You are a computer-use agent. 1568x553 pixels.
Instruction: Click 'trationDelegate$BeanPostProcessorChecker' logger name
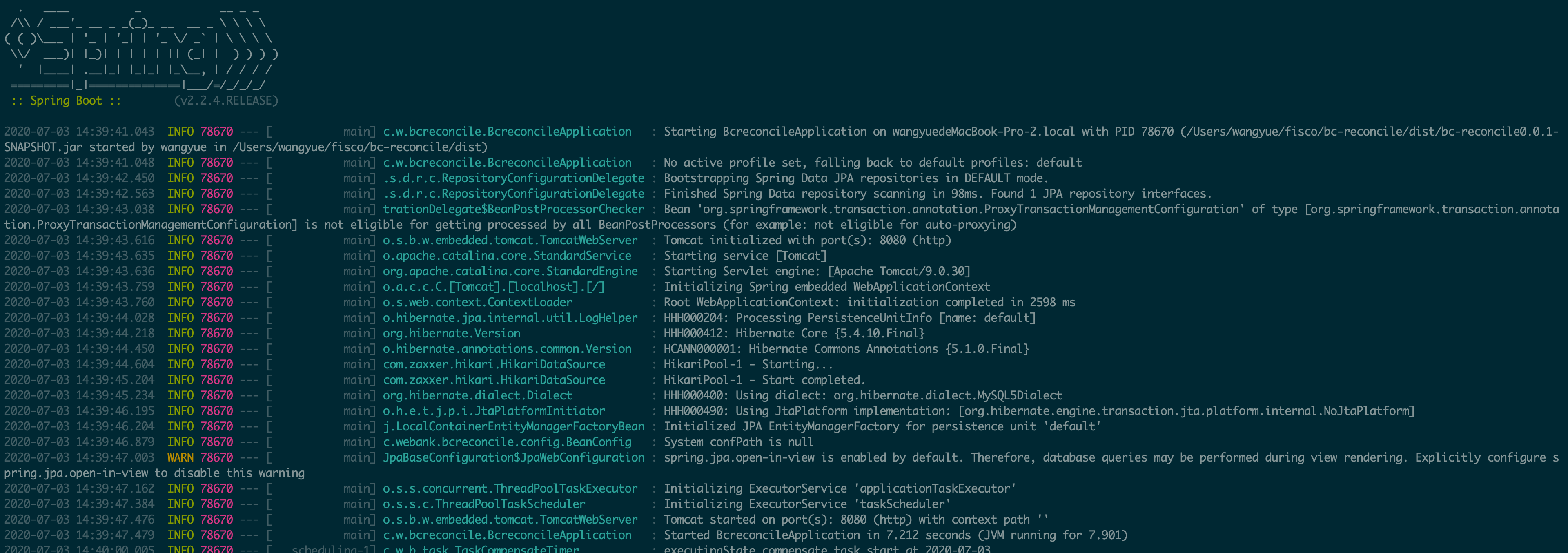[513, 209]
